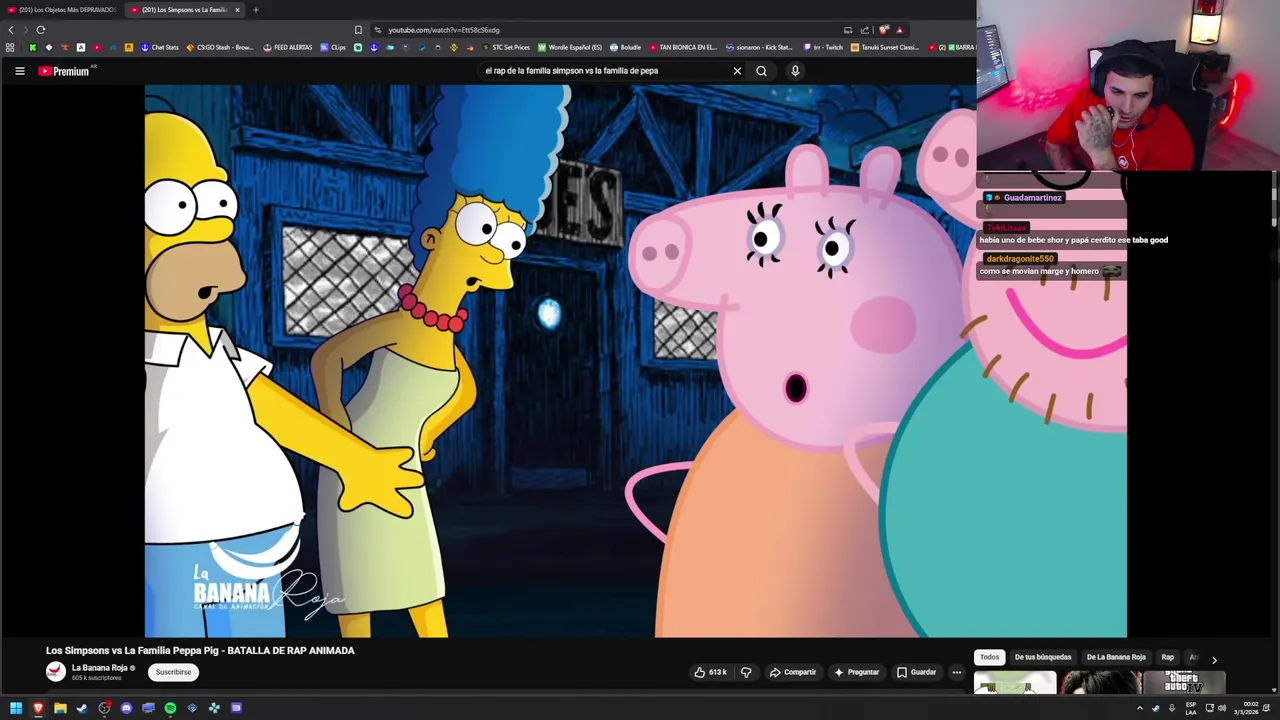Open the Preguntar AI button
This screenshot has height=720, width=1280.
pos(857,672)
